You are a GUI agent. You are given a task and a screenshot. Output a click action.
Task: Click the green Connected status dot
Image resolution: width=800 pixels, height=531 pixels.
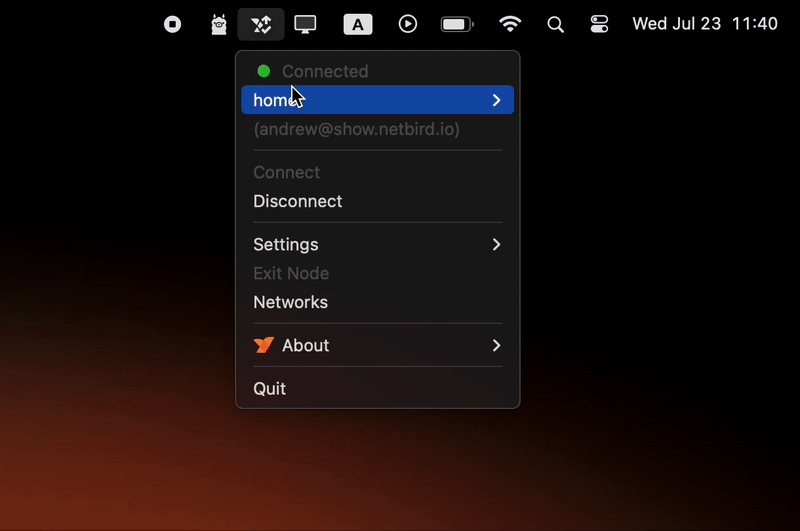[264, 71]
